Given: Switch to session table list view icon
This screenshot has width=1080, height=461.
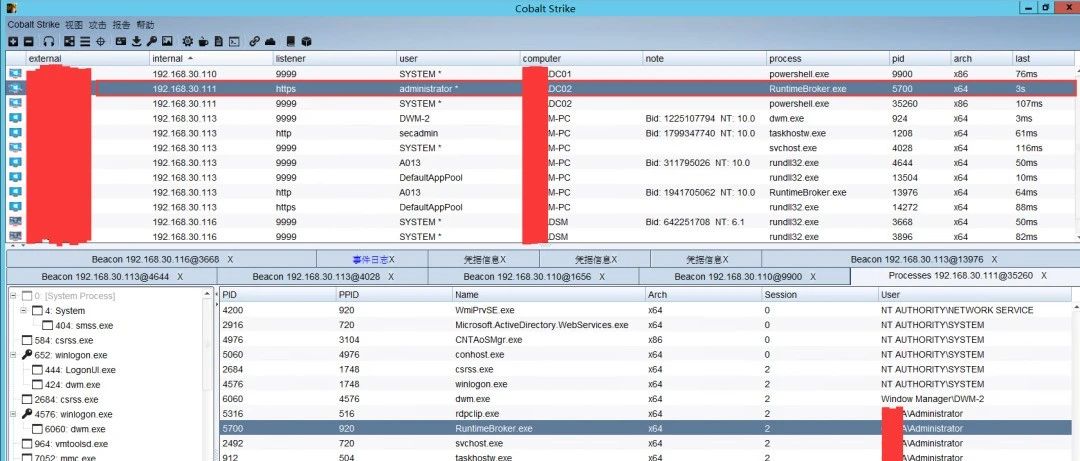Looking at the screenshot, I should (85, 41).
